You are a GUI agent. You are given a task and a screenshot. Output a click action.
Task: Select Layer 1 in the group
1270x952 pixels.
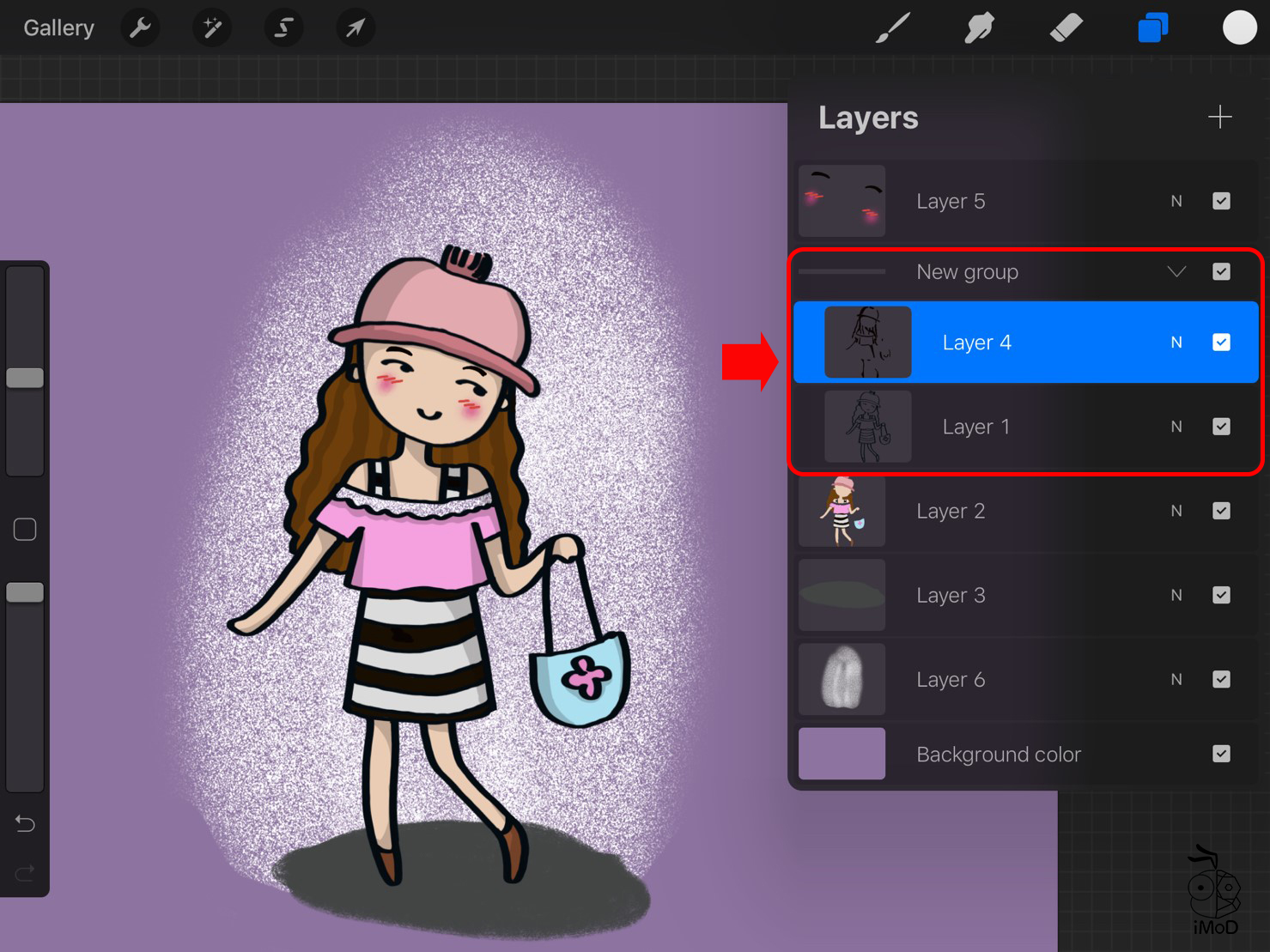pos(975,427)
